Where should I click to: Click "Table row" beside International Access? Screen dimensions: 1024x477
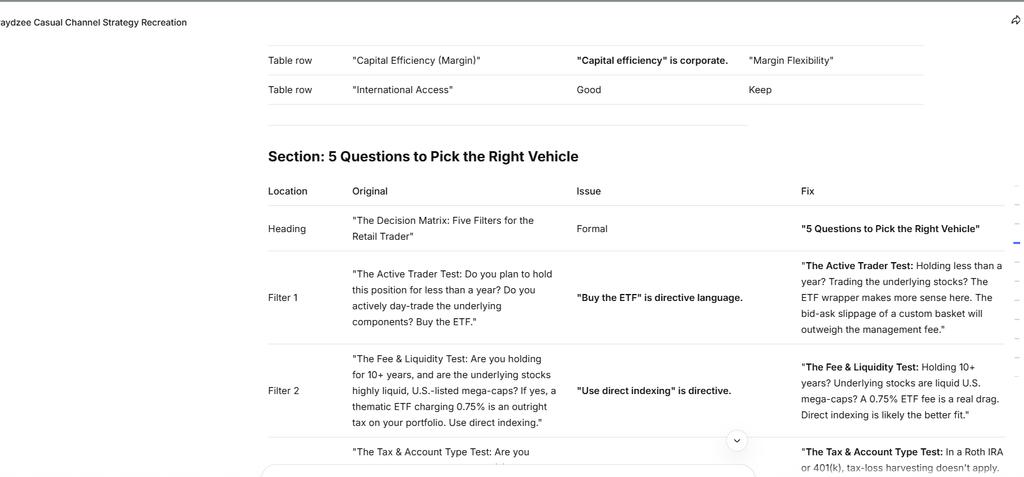coord(290,90)
